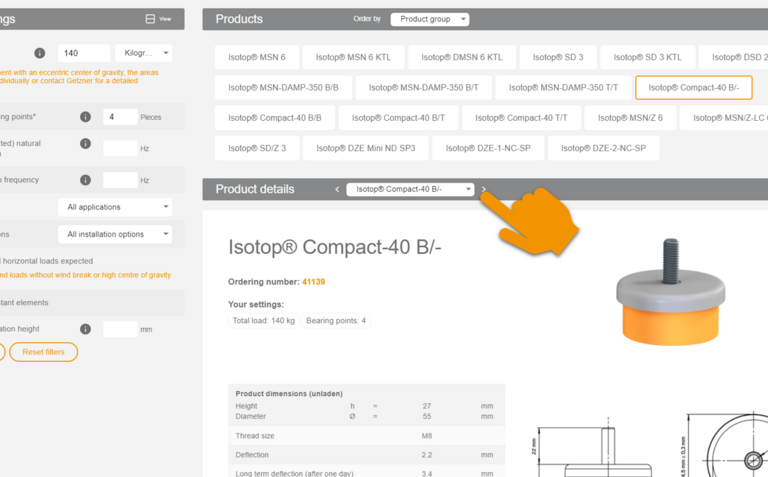Go to the previous product with the left arrow
This screenshot has height=477, width=768.
click(337, 189)
